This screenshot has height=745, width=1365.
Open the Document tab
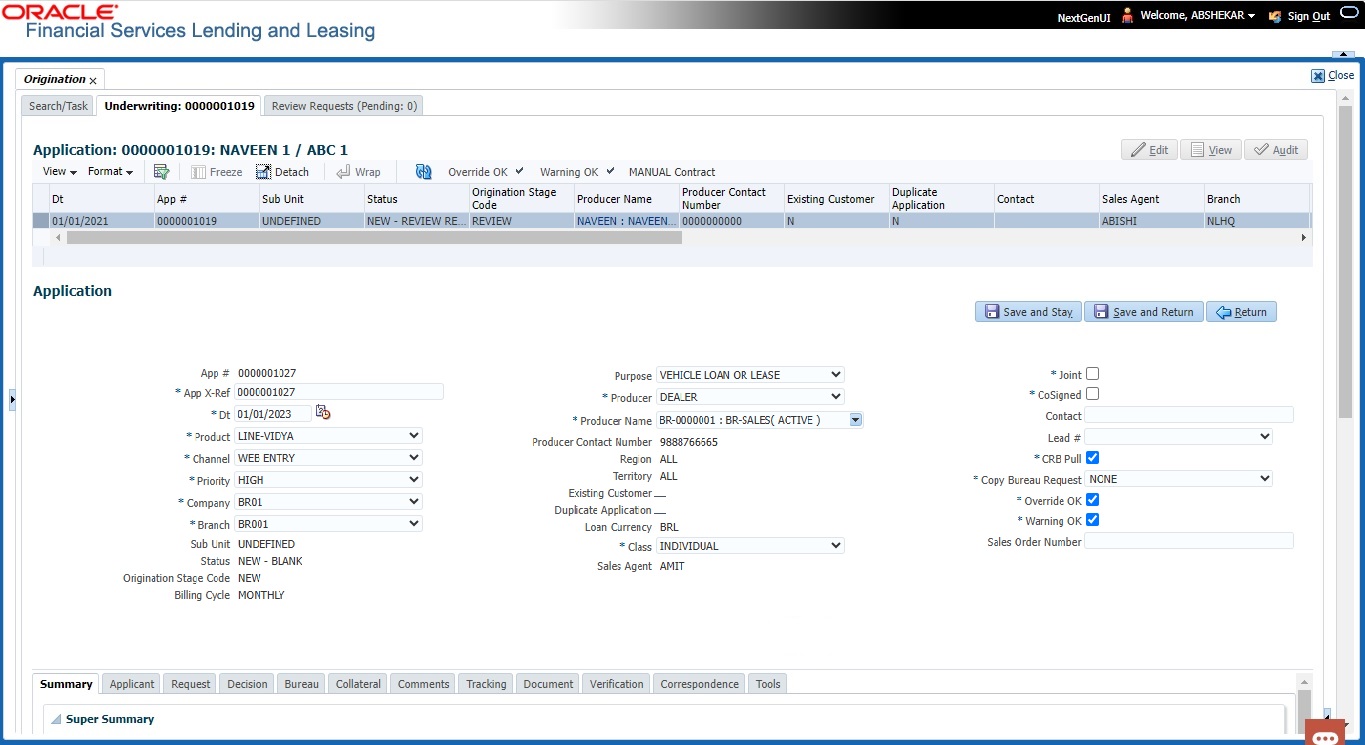(x=548, y=684)
